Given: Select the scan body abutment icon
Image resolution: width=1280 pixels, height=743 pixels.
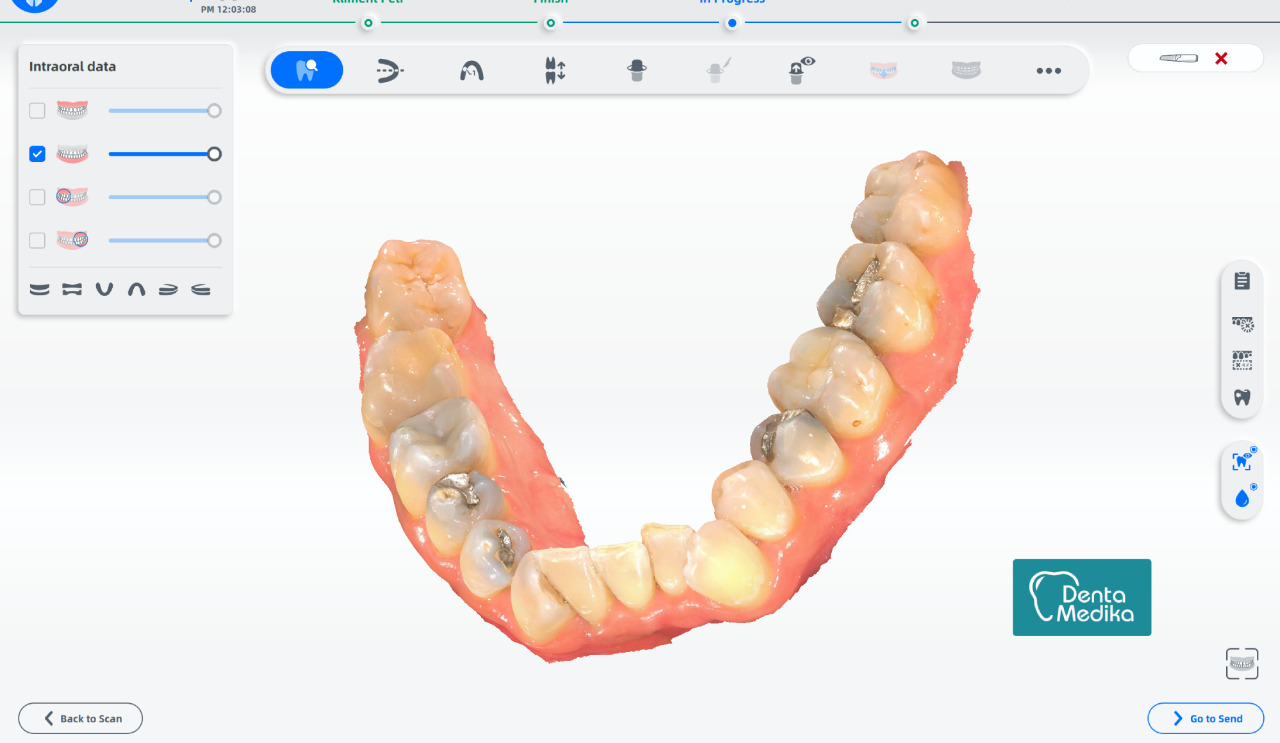Looking at the screenshot, I should 637,70.
